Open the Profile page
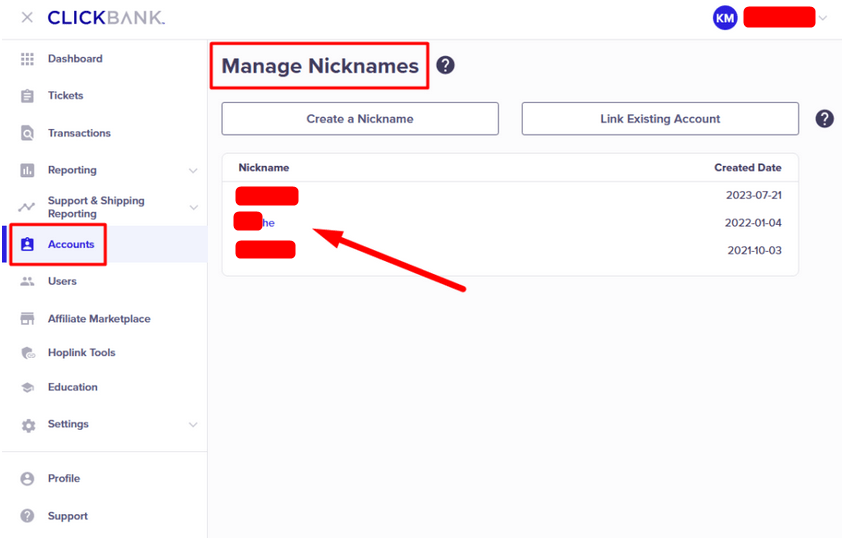 click(x=64, y=479)
